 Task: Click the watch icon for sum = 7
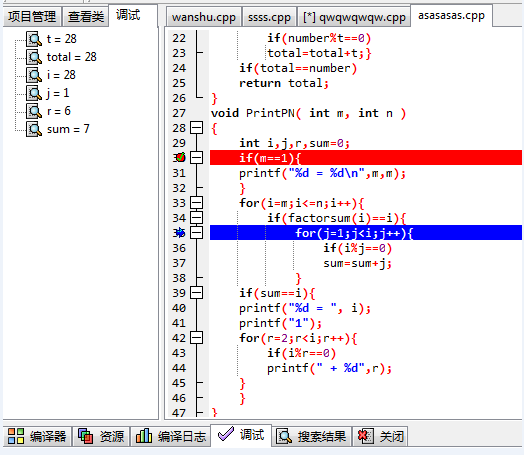[x=34, y=129]
